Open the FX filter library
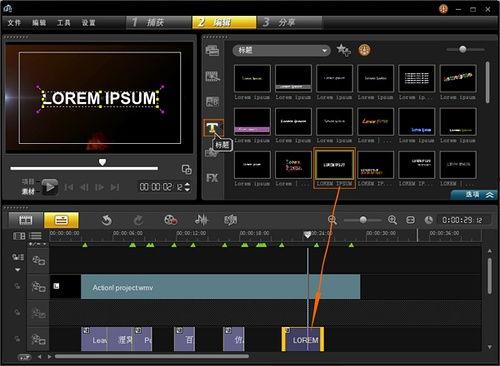The height and width of the screenshot is (366, 500). (x=212, y=178)
